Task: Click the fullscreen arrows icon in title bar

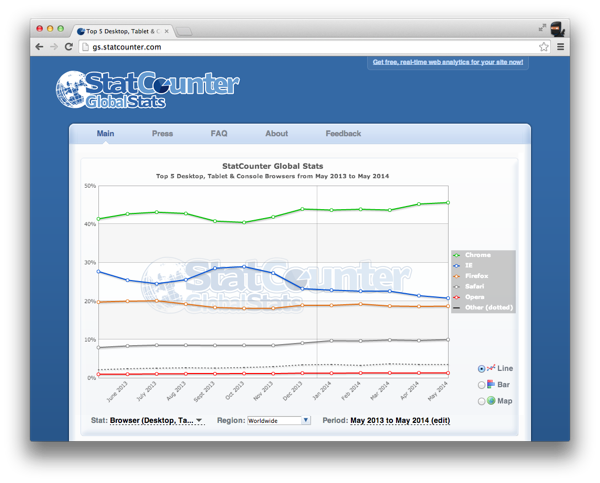Action: coord(542,28)
